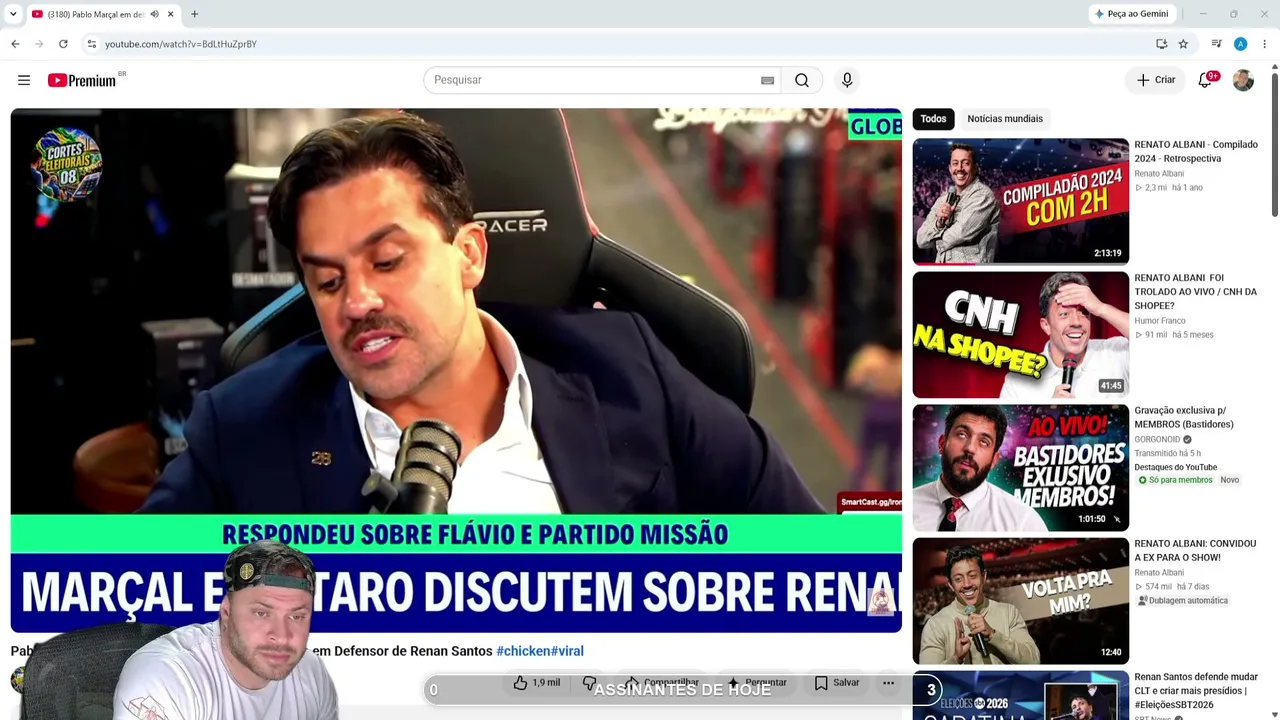Screen dimensions: 1280x720
Task: Expand the browser tab search dropdown
Action: [x=13, y=14]
